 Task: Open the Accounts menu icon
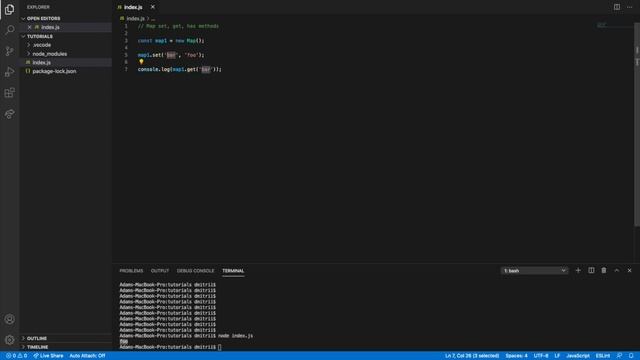[x=9, y=319]
